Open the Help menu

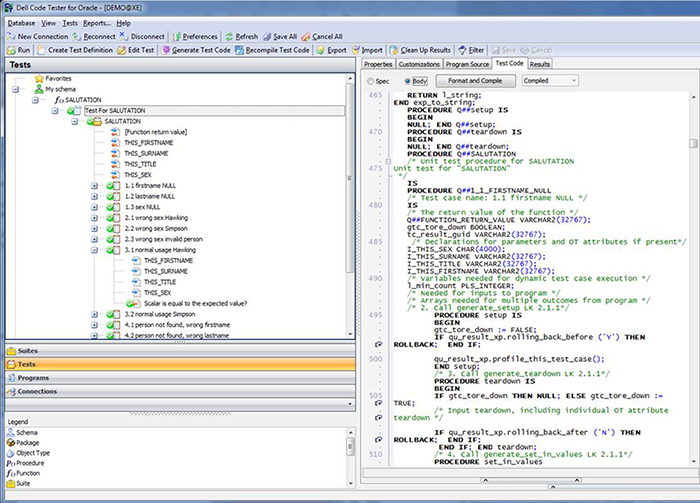[x=124, y=23]
